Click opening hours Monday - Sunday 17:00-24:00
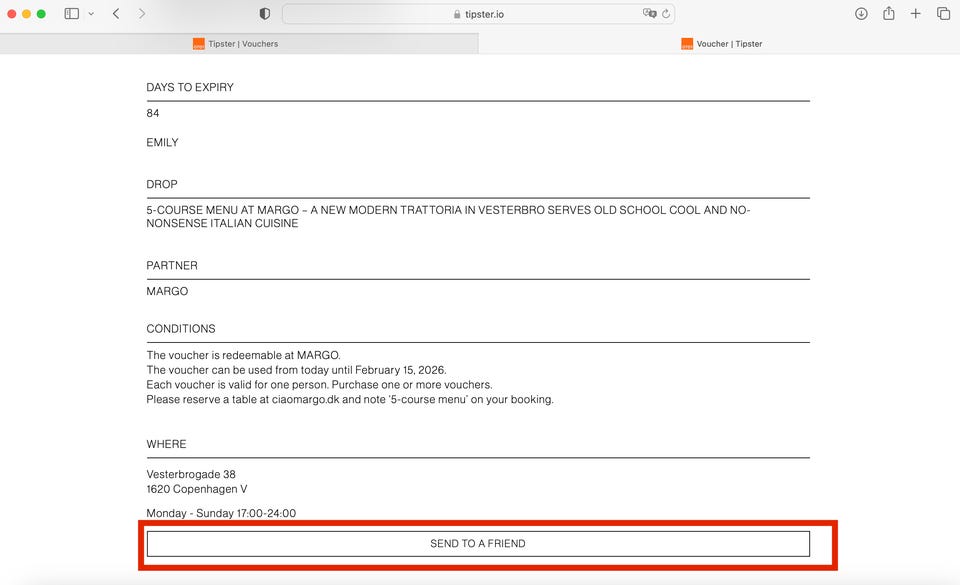The height and width of the screenshot is (585, 960). [x=221, y=513]
